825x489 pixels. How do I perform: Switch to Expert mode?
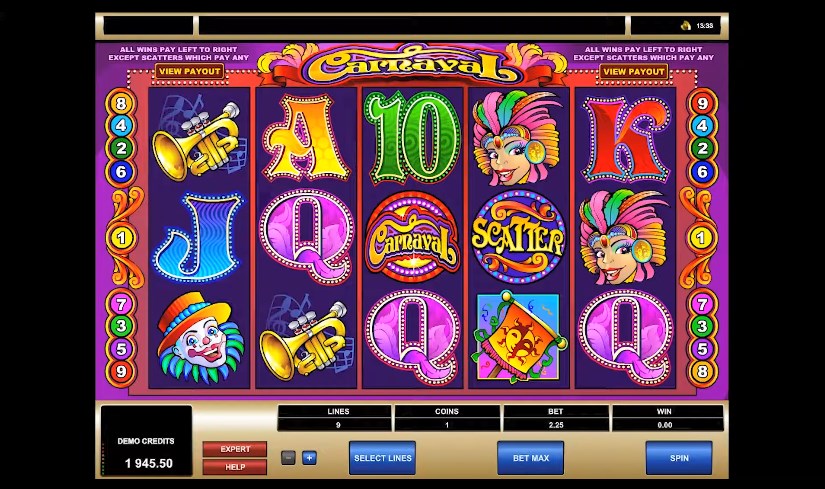[x=235, y=449]
